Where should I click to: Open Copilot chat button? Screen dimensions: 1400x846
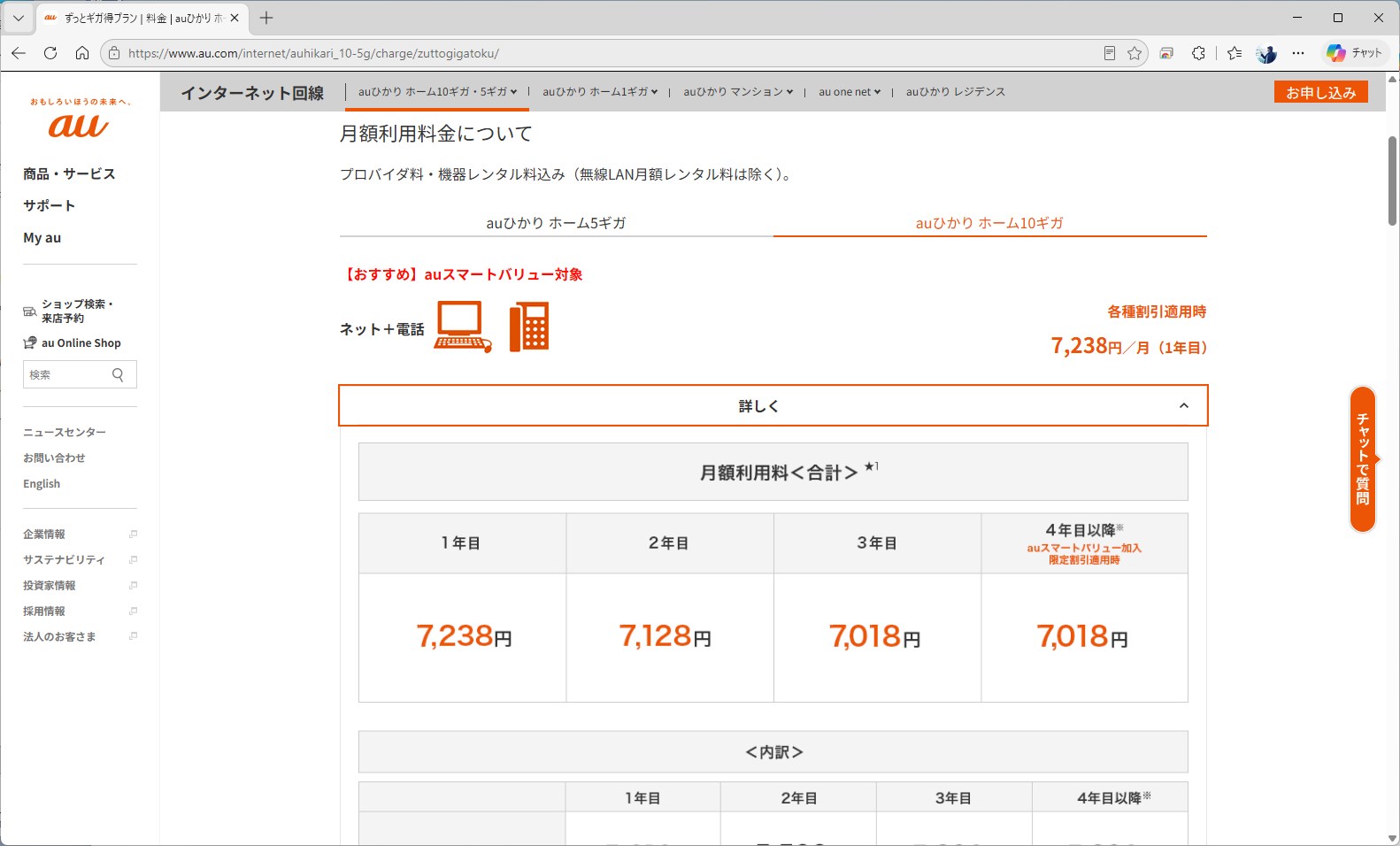[x=1355, y=53]
